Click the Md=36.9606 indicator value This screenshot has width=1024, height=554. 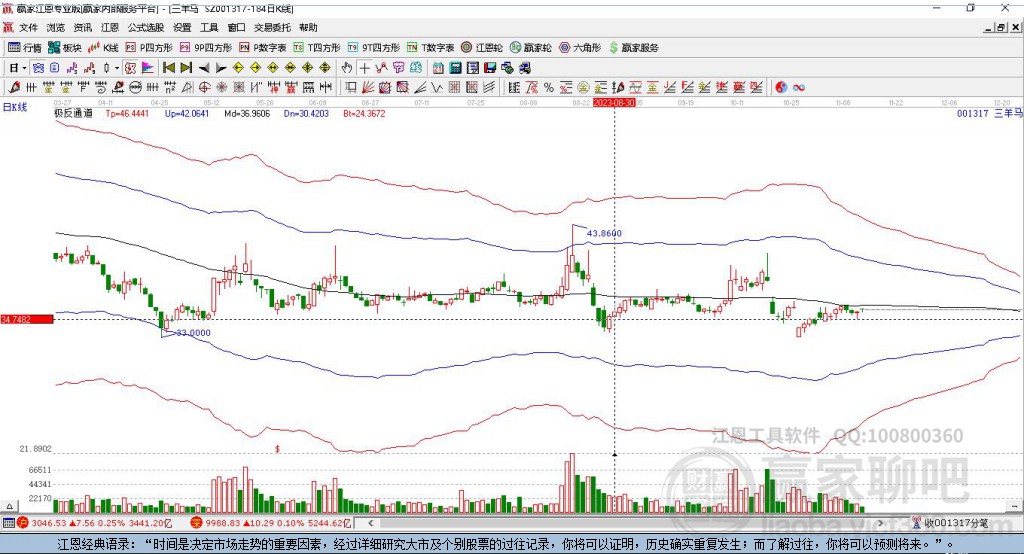click(247, 113)
